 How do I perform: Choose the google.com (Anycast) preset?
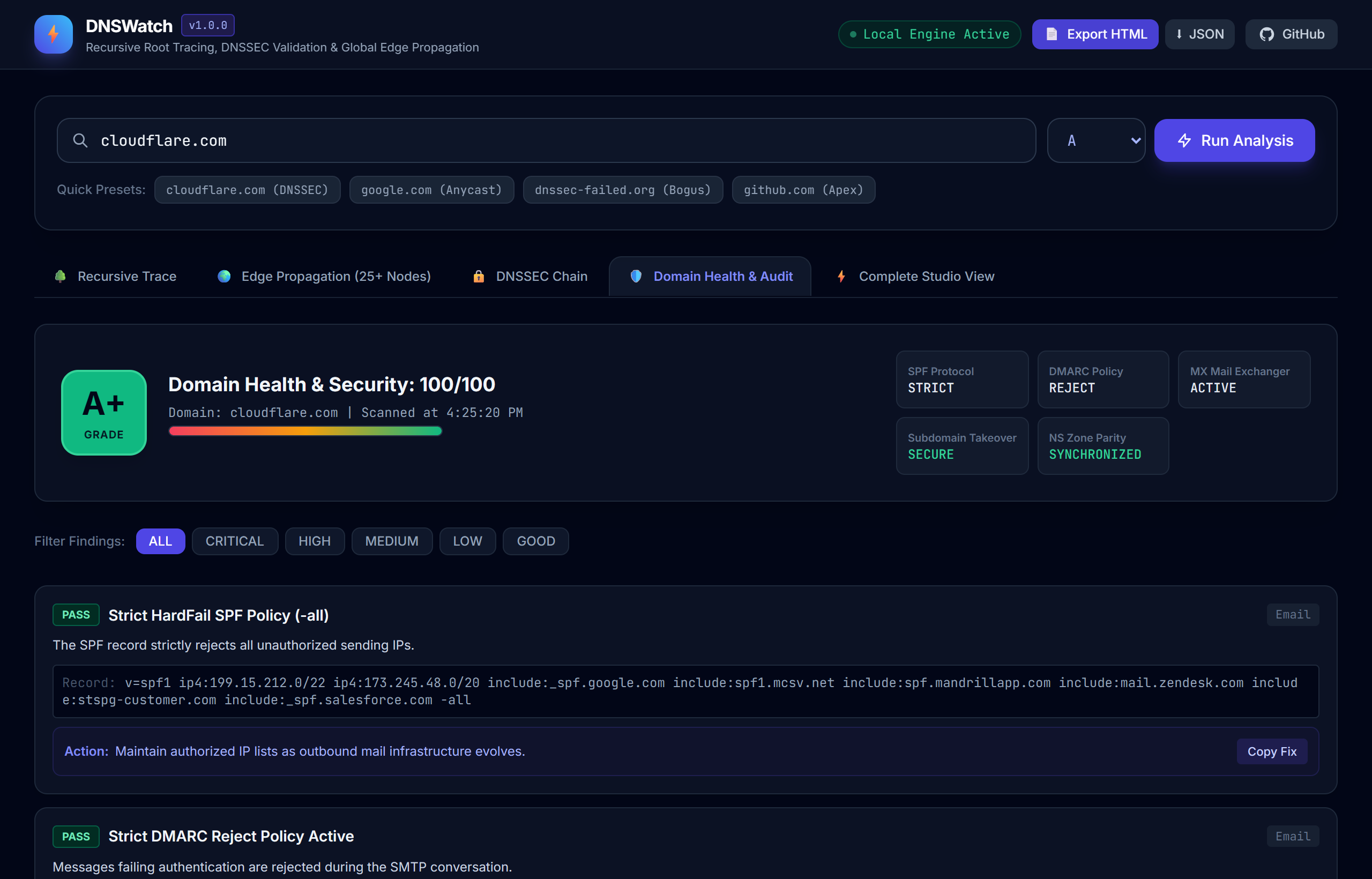(x=431, y=190)
